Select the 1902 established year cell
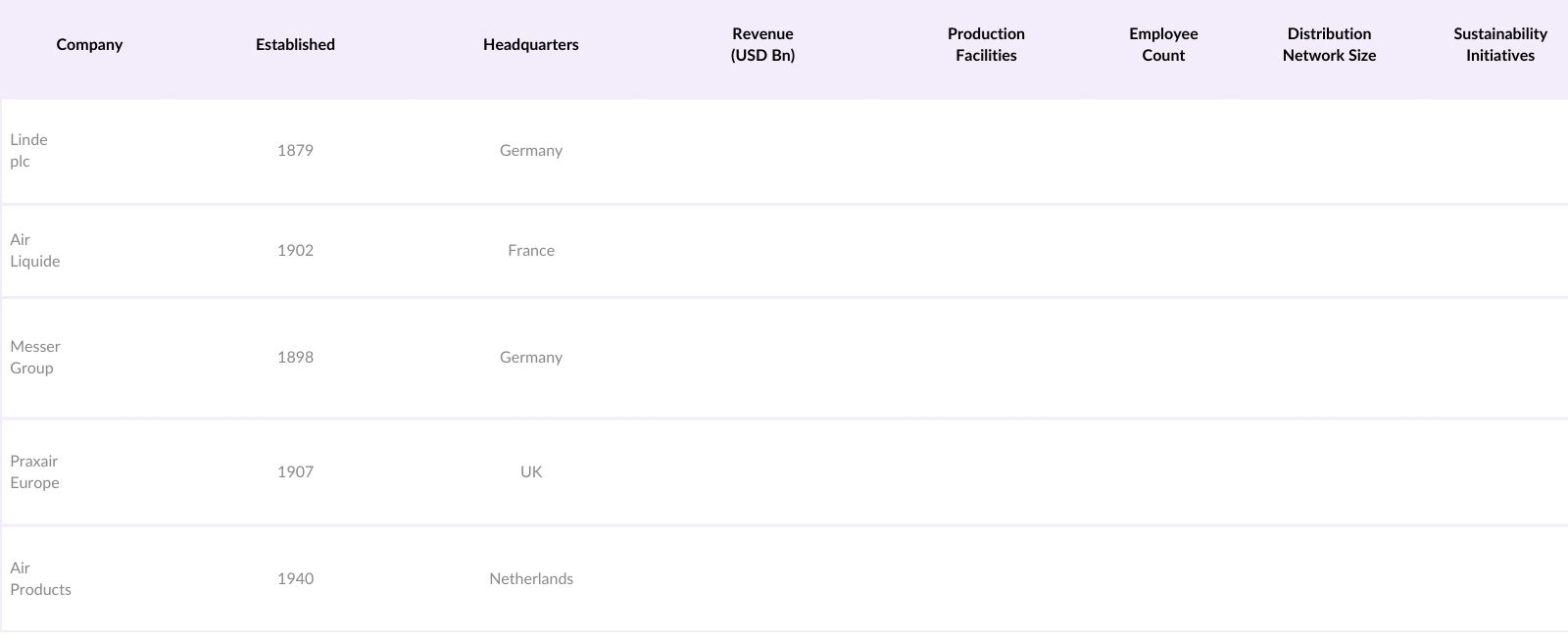Image resolution: width=1568 pixels, height=640 pixels. pyautogui.click(x=295, y=251)
